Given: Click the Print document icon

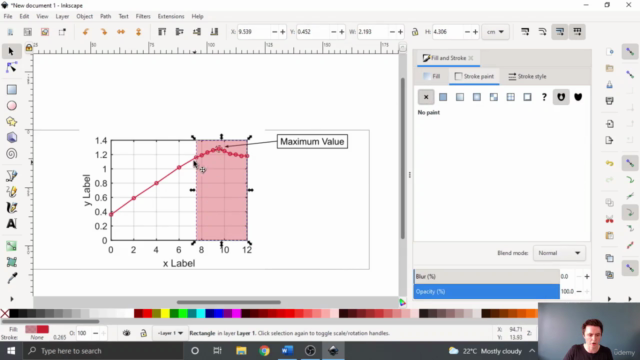Looking at the screenshot, I should [610, 101].
